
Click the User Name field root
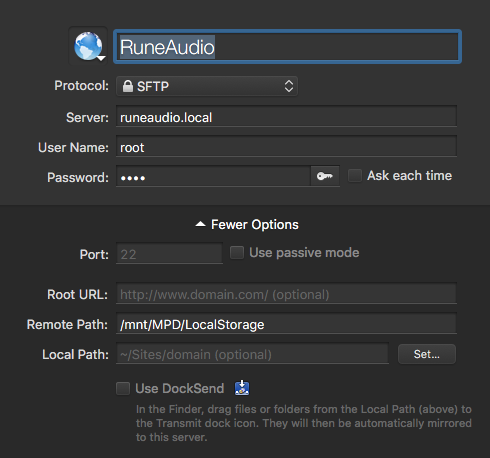(x=286, y=146)
